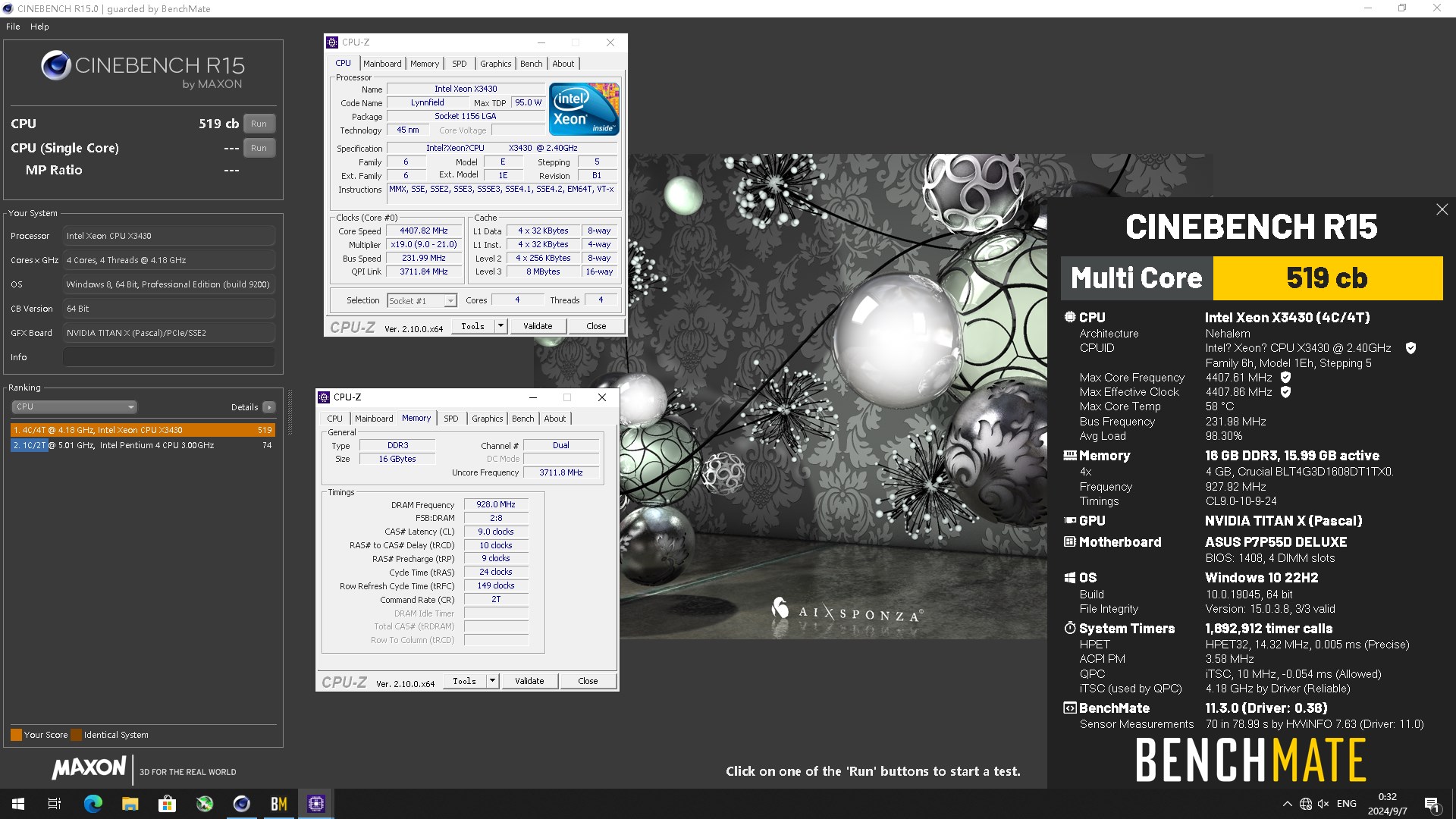Open File Explorer from the taskbar
The image size is (1456, 819).
[130, 804]
